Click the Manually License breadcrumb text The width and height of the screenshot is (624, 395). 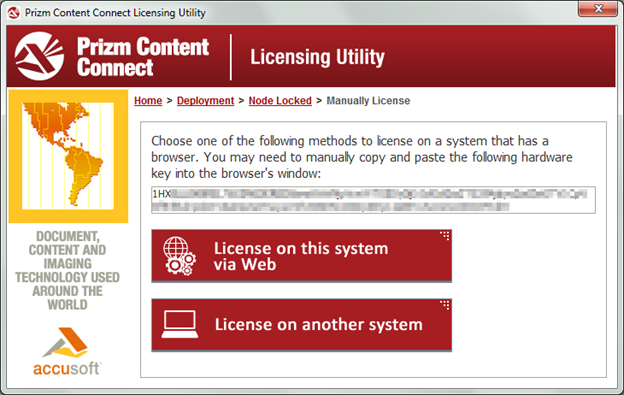(368, 101)
